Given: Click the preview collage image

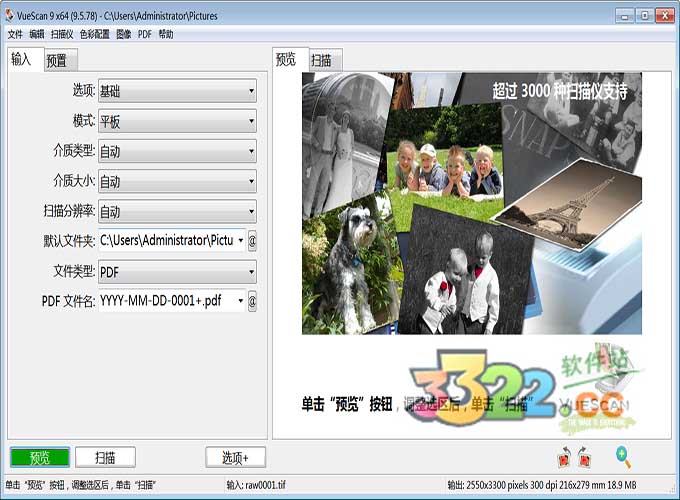Looking at the screenshot, I should [x=472, y=203].
